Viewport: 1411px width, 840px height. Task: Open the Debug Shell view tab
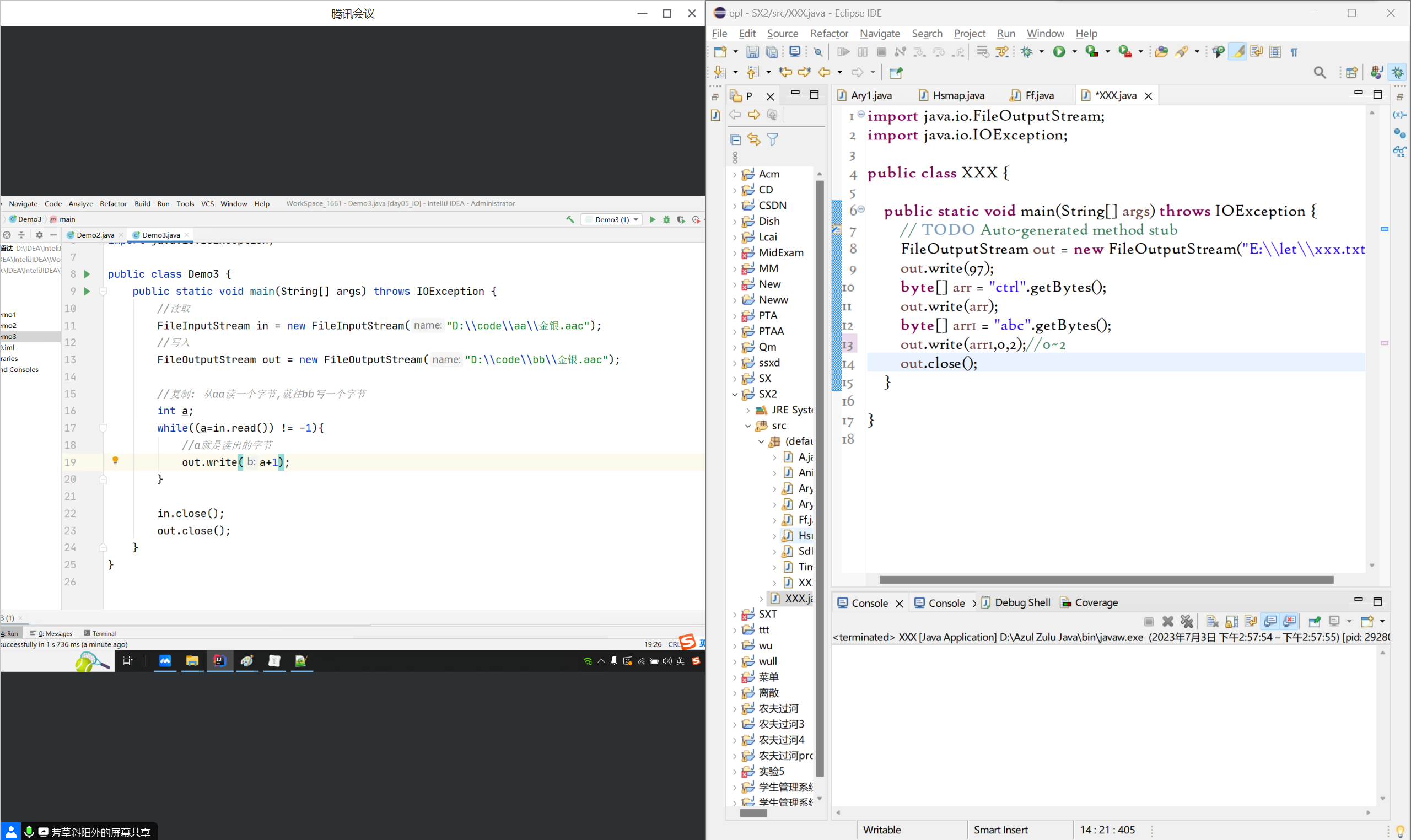[x=1022, y=603]
